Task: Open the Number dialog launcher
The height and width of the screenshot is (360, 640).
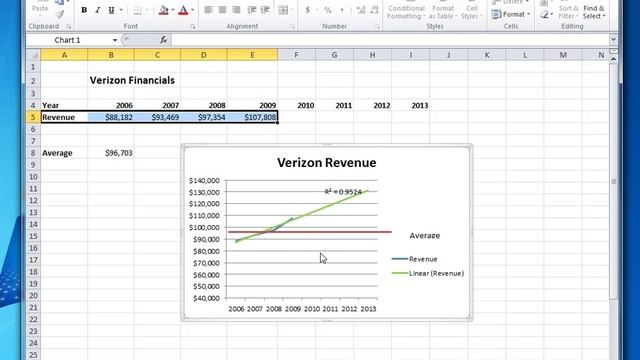Action: (377, 27)
